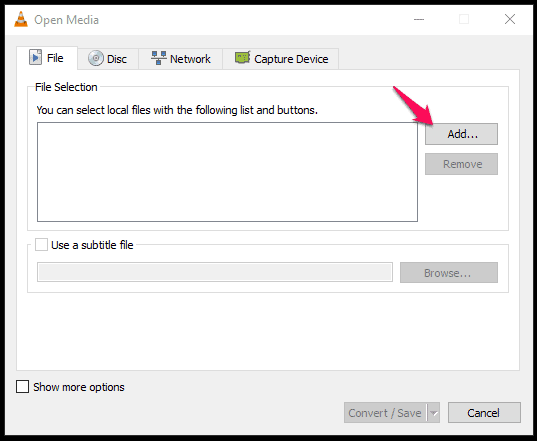
Task: Click the File tab play-file icon
Action: tap(35, 57)
